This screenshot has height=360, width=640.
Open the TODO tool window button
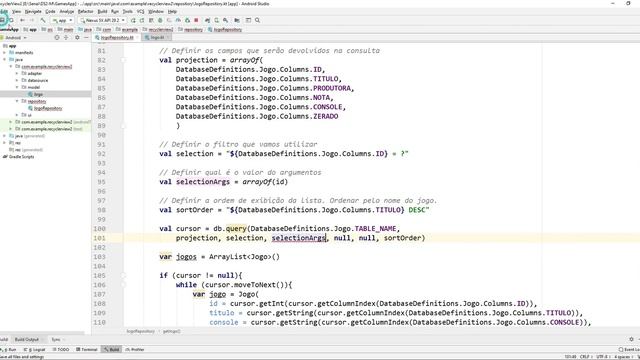pos(60,349)
